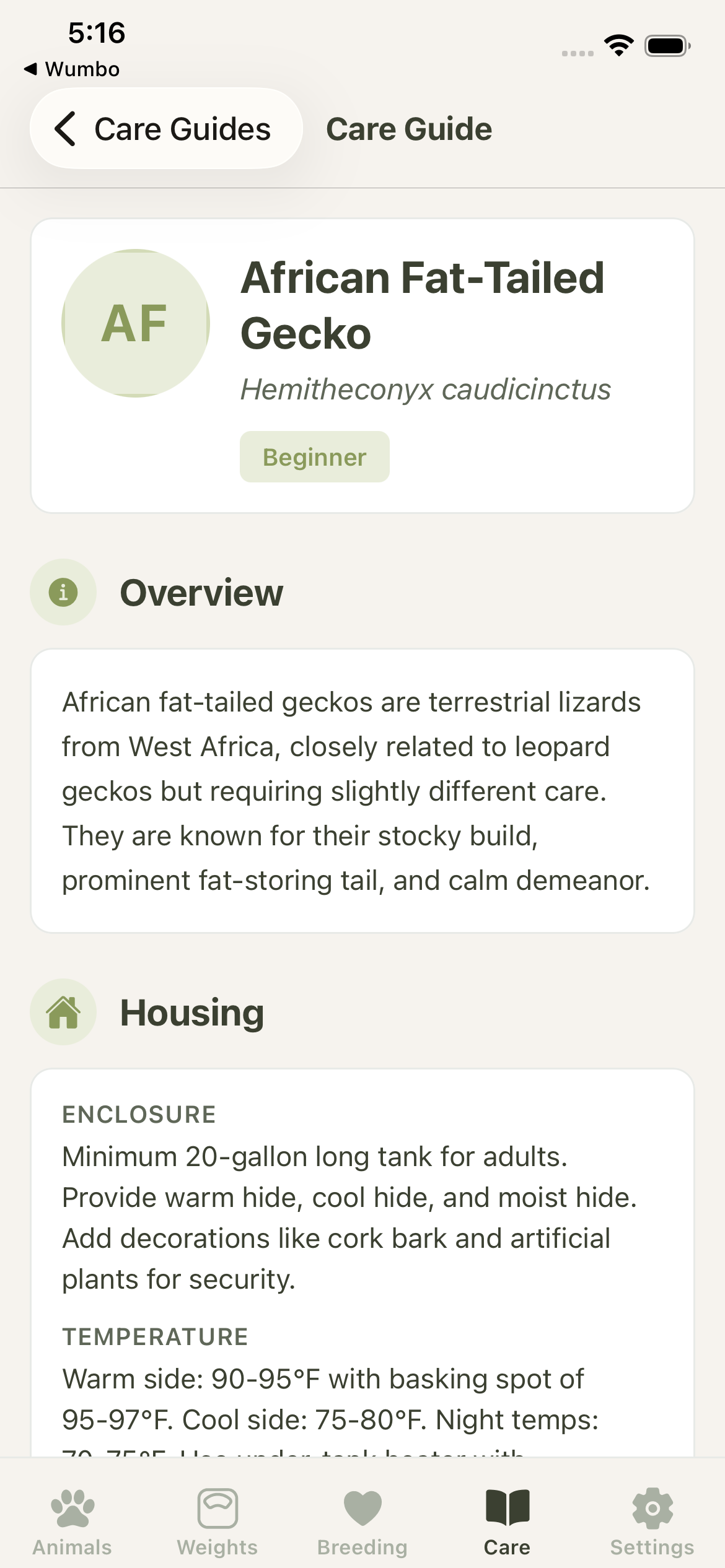Switch to the Weights tab label
Viewport: 725px width, 1568px height.
[217, 1547]
